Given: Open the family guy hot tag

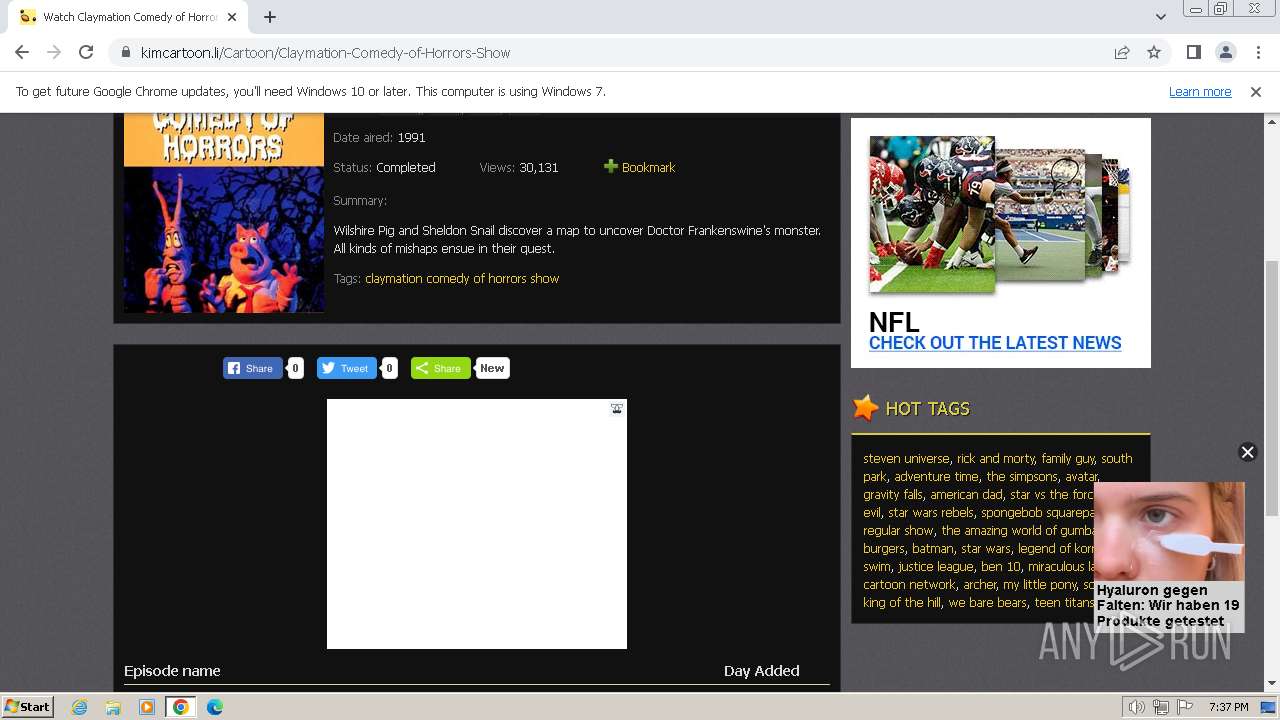Looking at the screenshot, I should click(x=1068, y=458).
